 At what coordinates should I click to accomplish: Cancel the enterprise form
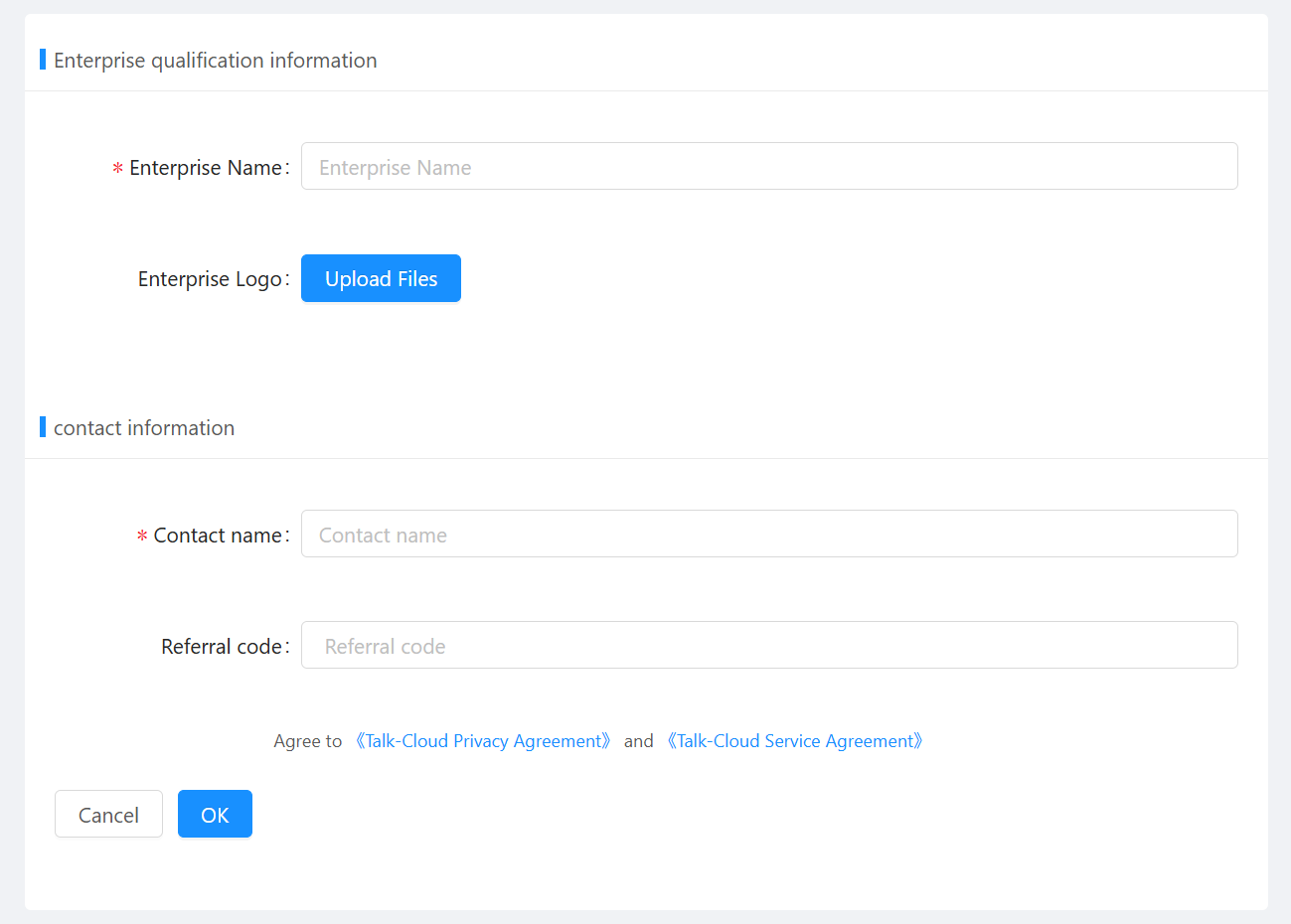[108, 815]
